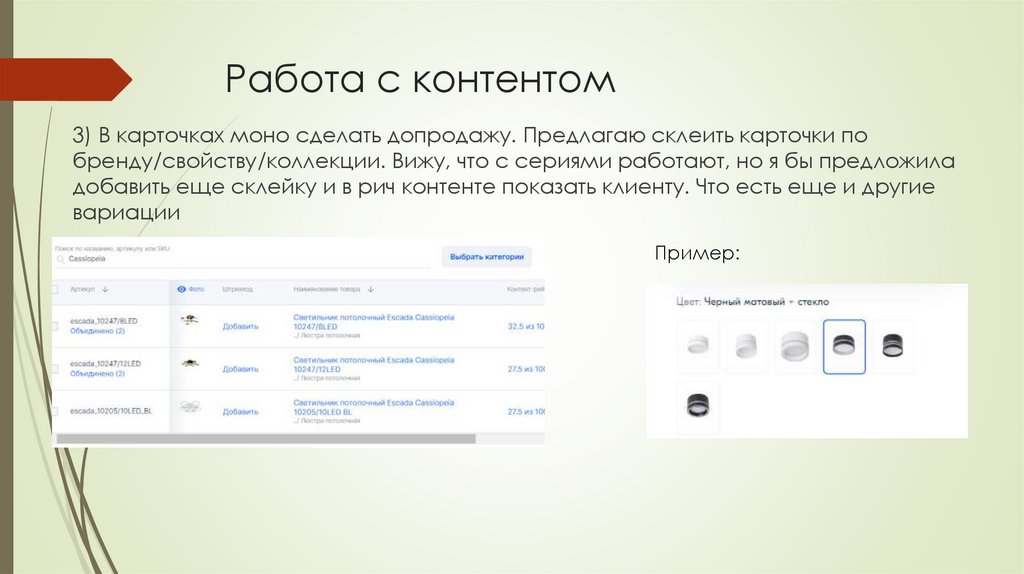Click the Артикул column header label

click(82, 289)
